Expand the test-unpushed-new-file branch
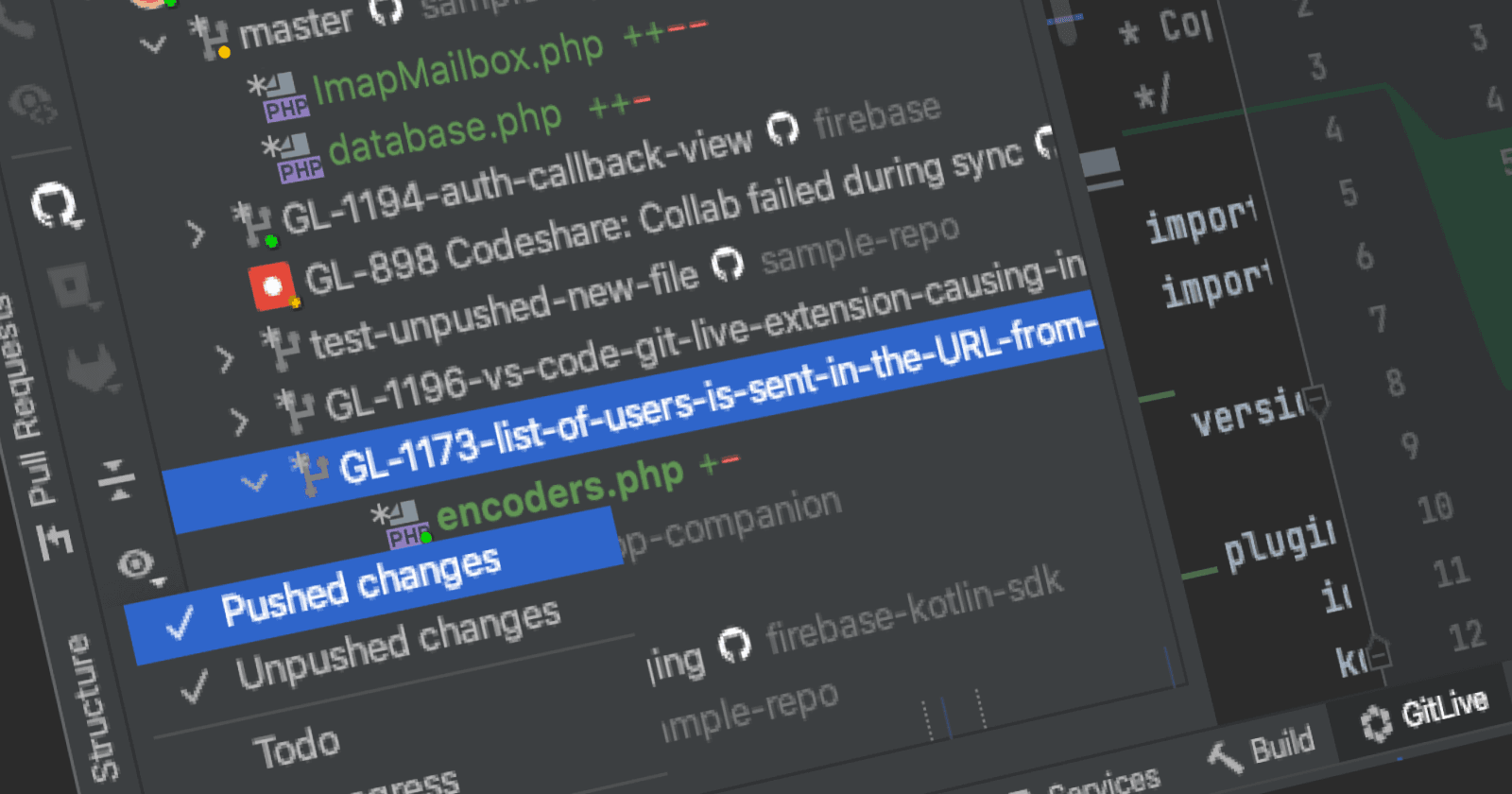Image resolution: width=1512 pixels, height=794 pixels. point(224,359)
